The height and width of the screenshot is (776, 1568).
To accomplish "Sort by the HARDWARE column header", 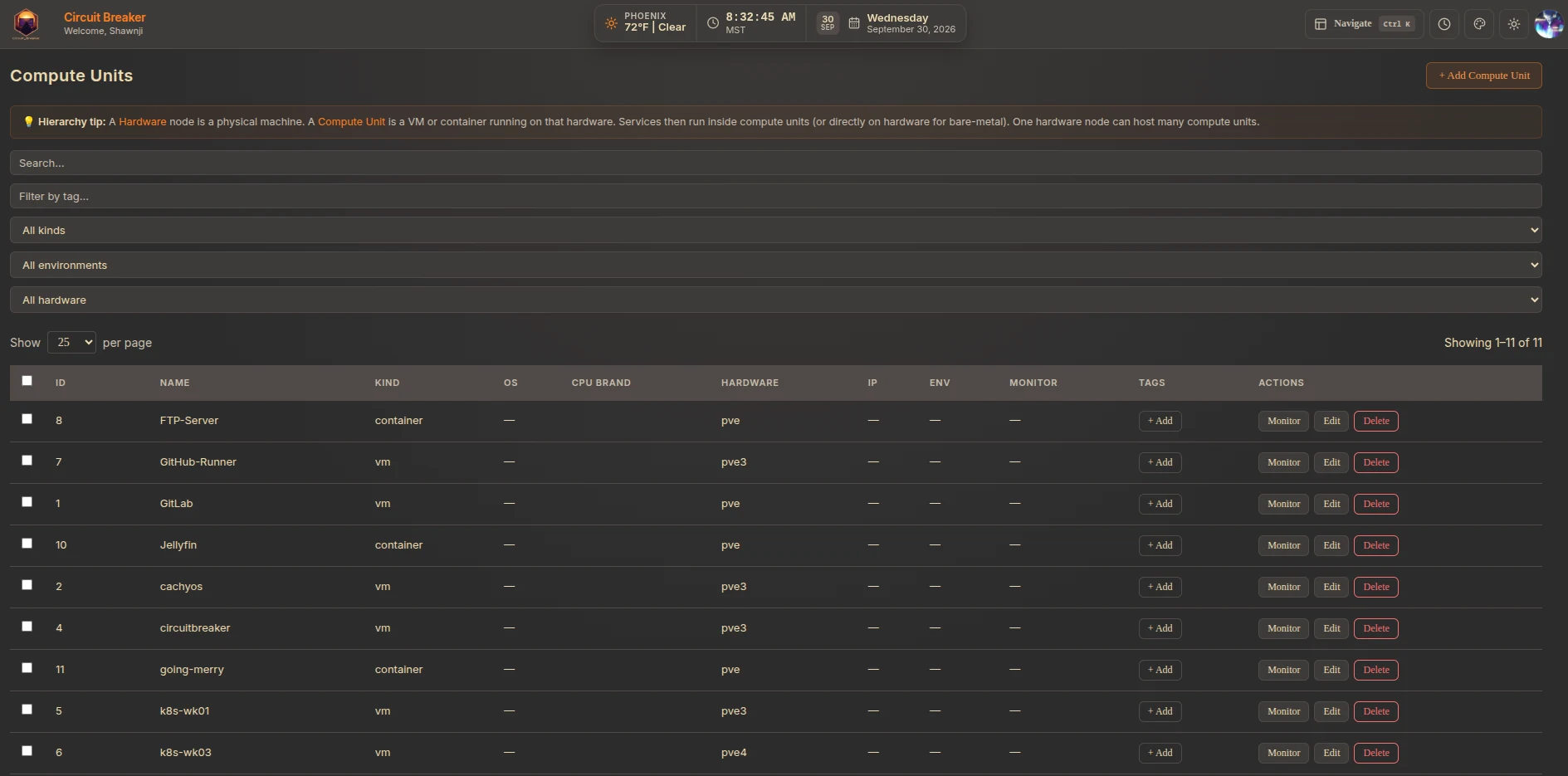I will [x=750, y=383].
